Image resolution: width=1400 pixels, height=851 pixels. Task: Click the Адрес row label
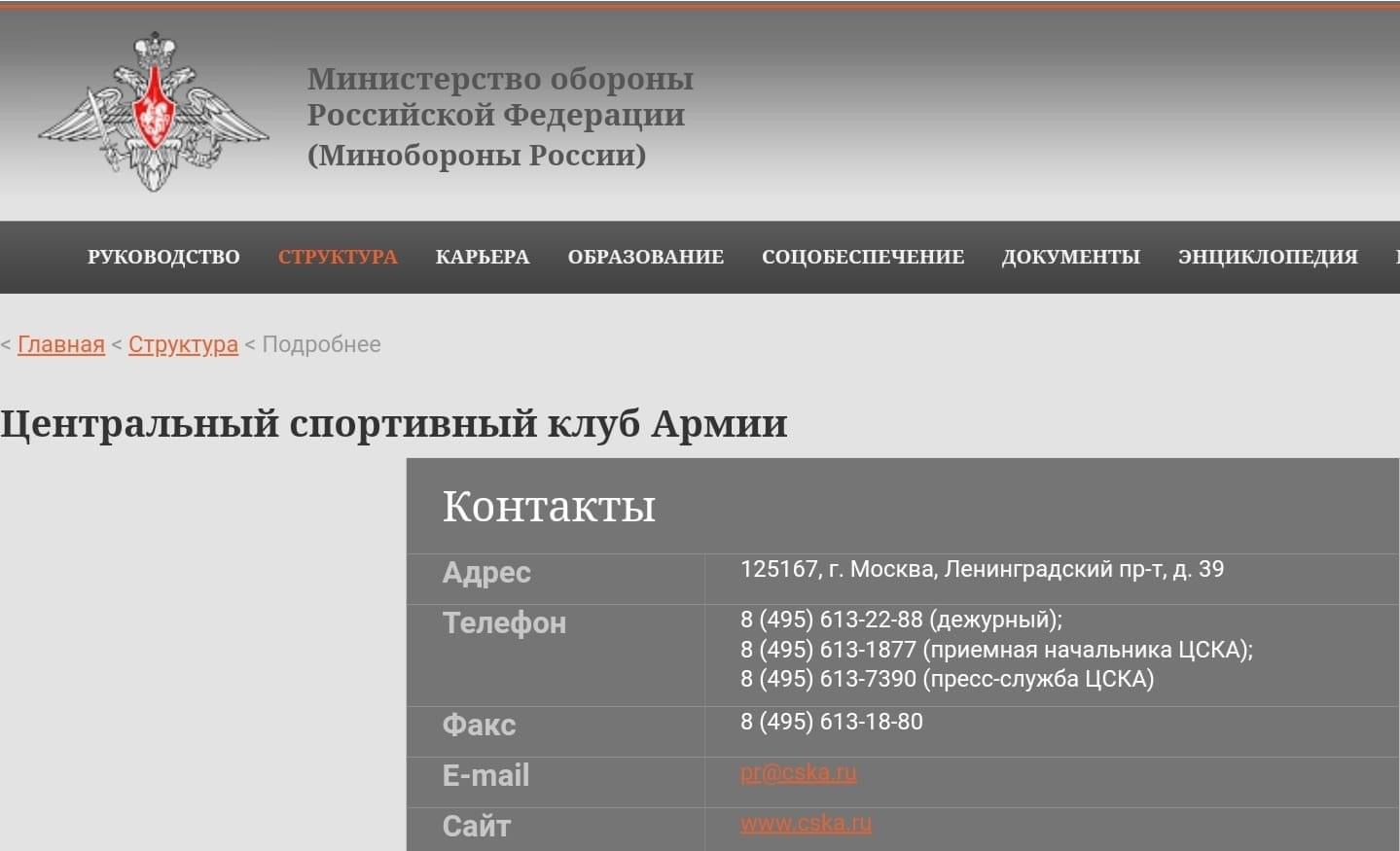(x=486, y=572)
